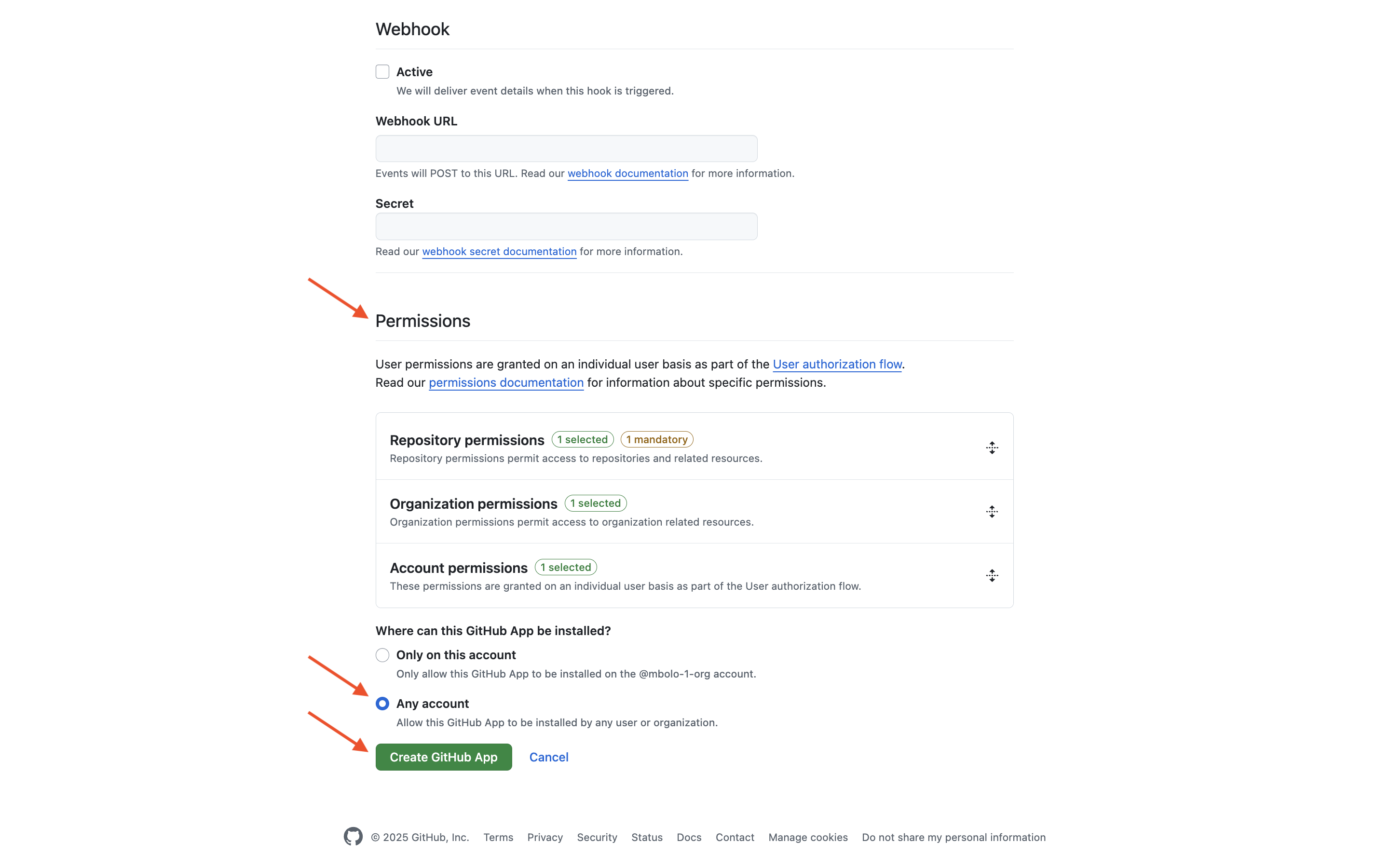Expand the Account permissions section
This screenshot has width=1389, height=868.
(x=458, y=567)
